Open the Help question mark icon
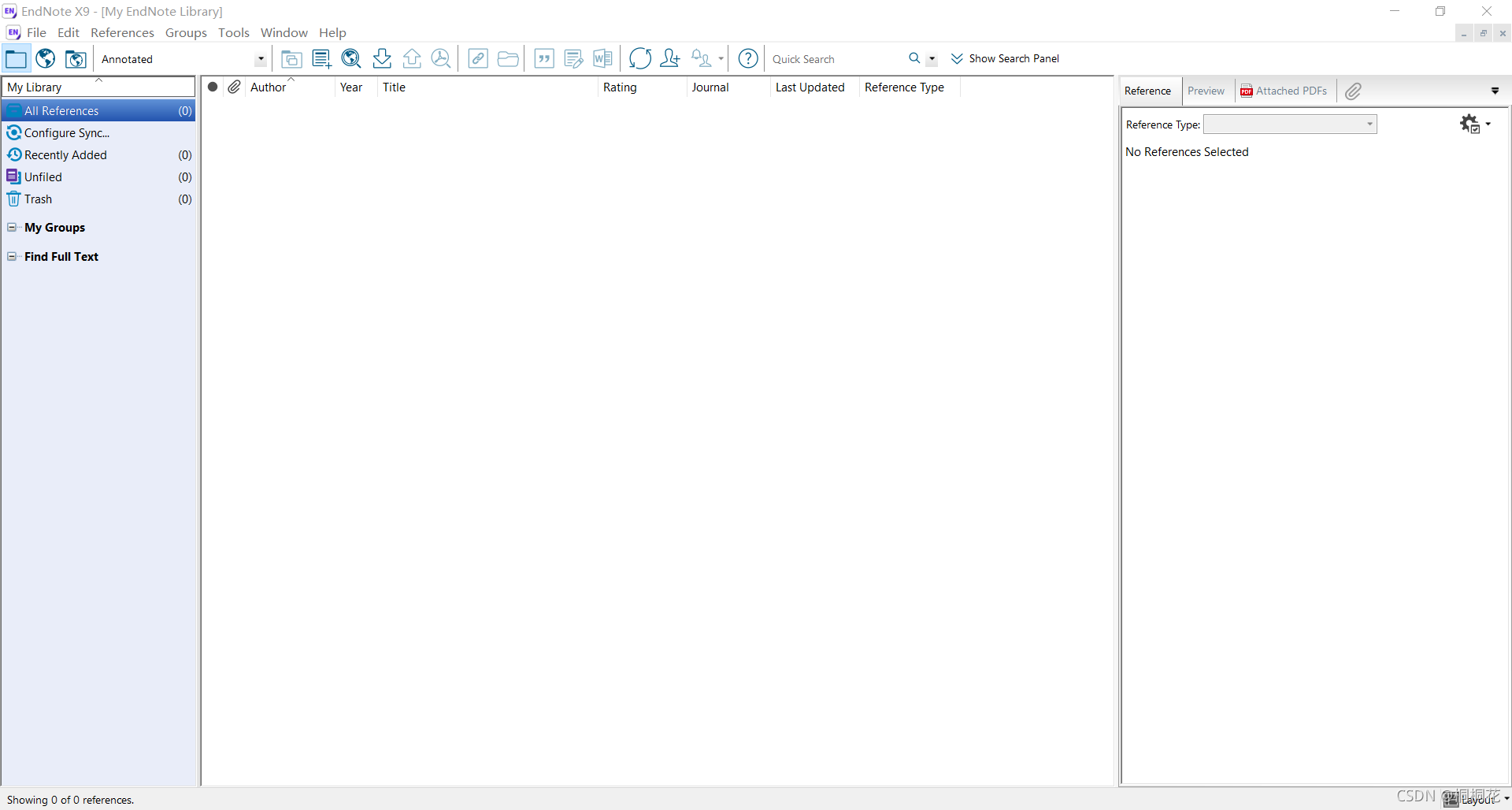The width and height of the screenshot is (1512, 810). [x=748, y=59]
